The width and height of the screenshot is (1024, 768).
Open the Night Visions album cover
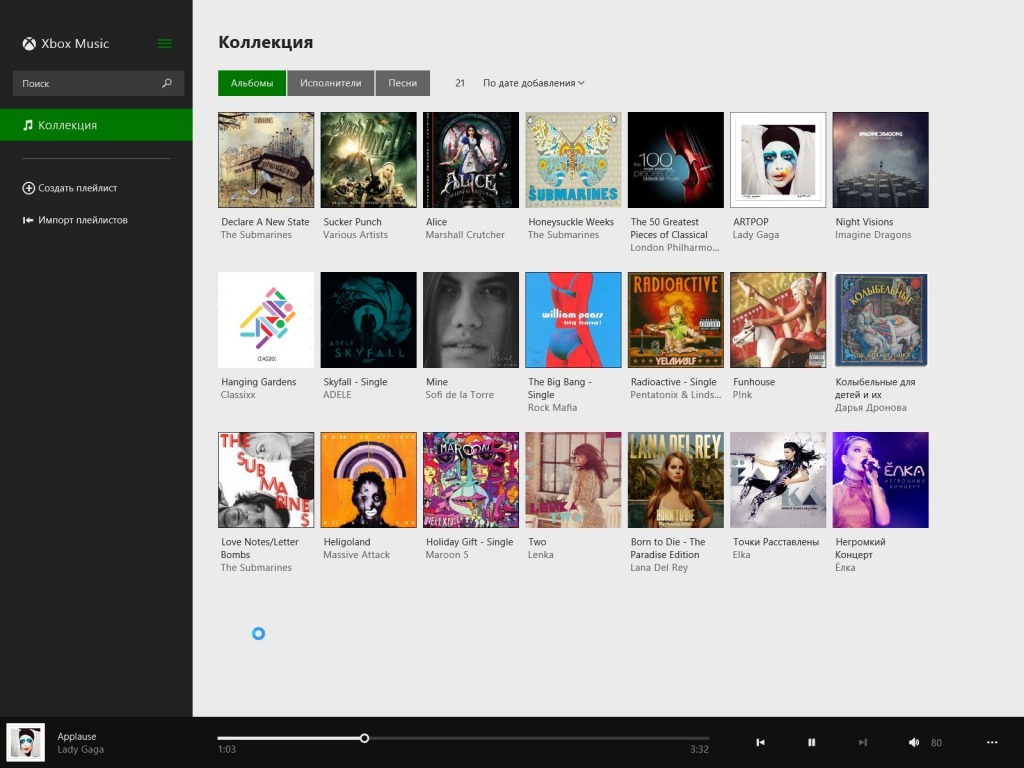tap(880, 160)
